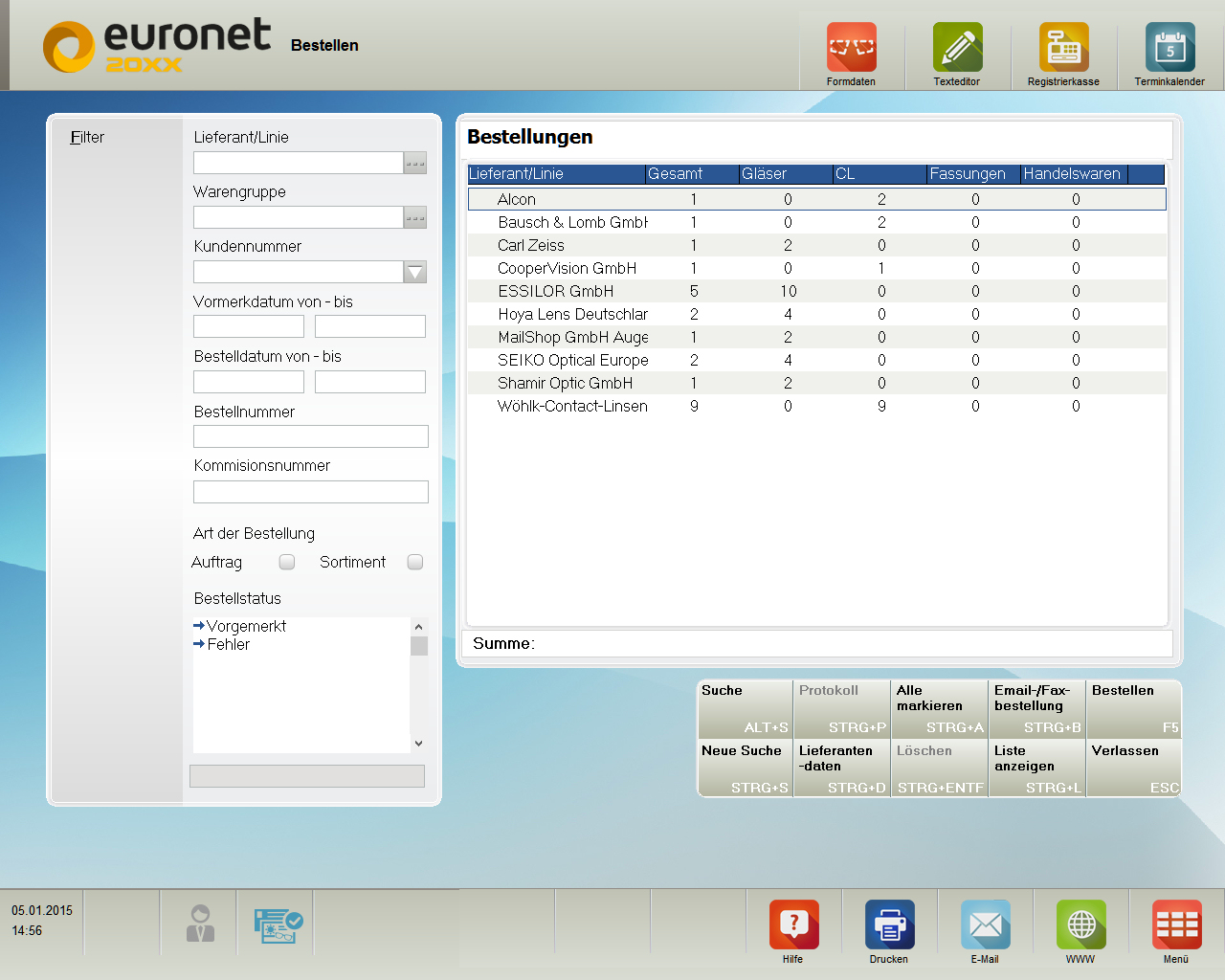Image resolution: width=1225 pixels, height=980 pixels.
Task: Click the Bestelldatum von field
Action: (249, 382)
